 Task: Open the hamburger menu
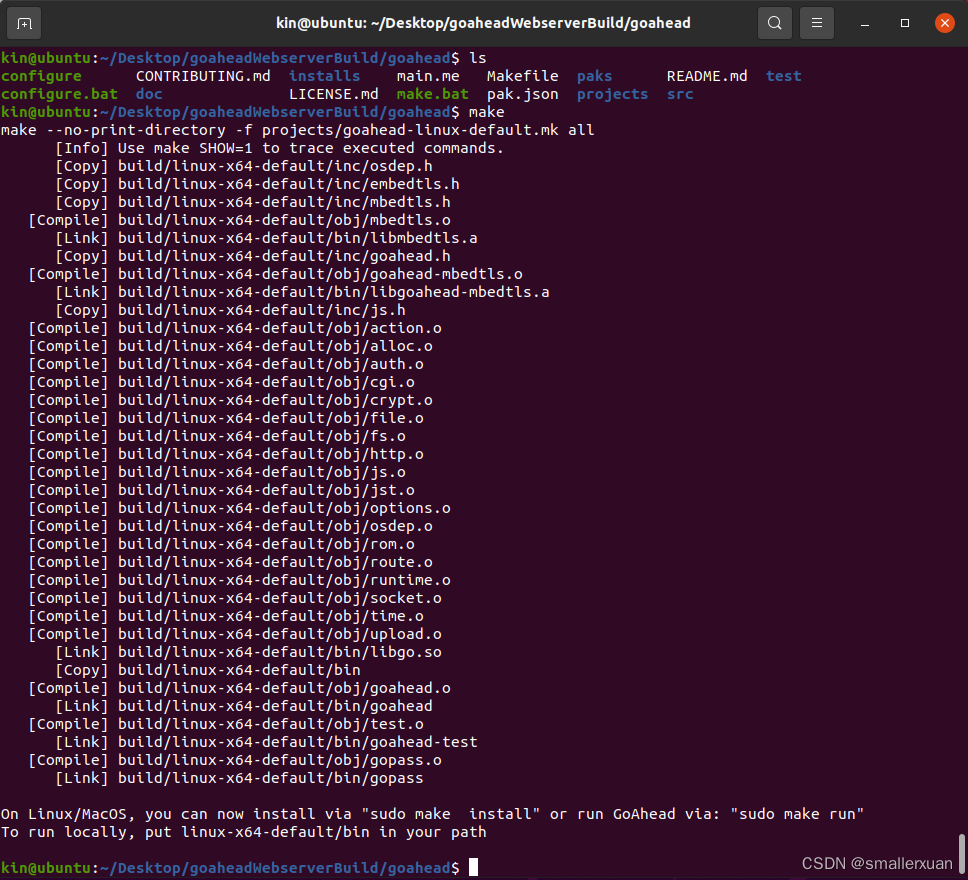pos(817,23)
